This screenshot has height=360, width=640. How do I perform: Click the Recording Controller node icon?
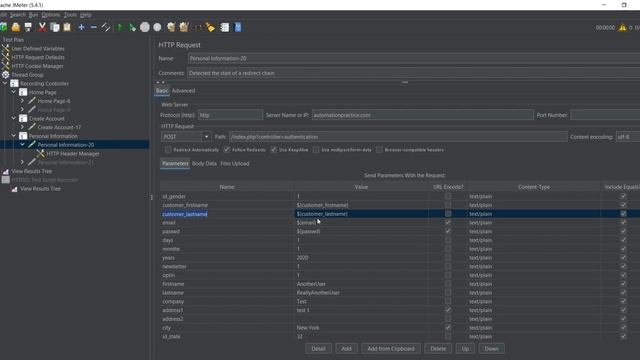14,83
